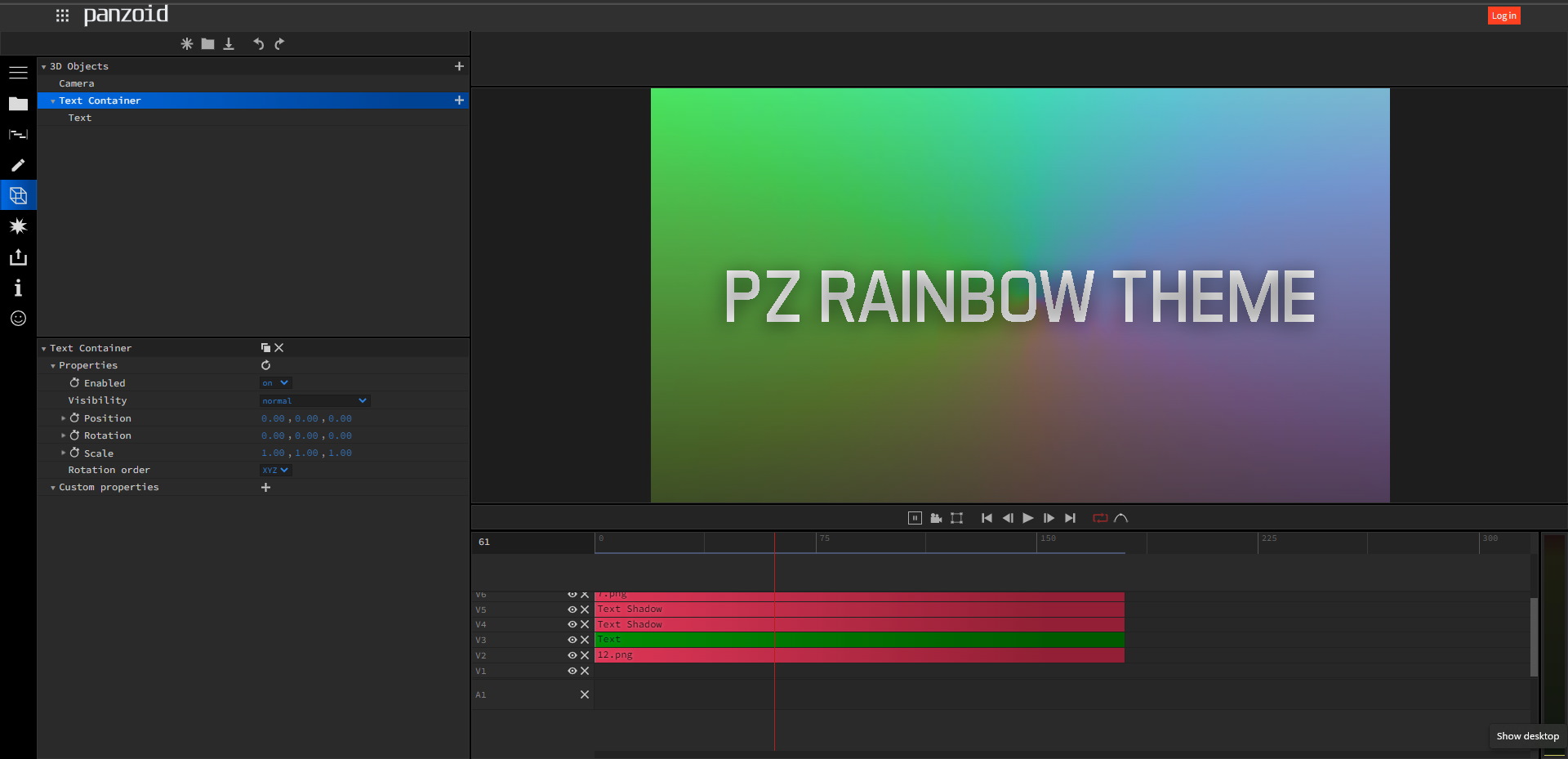The height and width of the screenshot is (759, 1568).
Task: Click the camera capture icon above the timeline
Action: [936, 517]
